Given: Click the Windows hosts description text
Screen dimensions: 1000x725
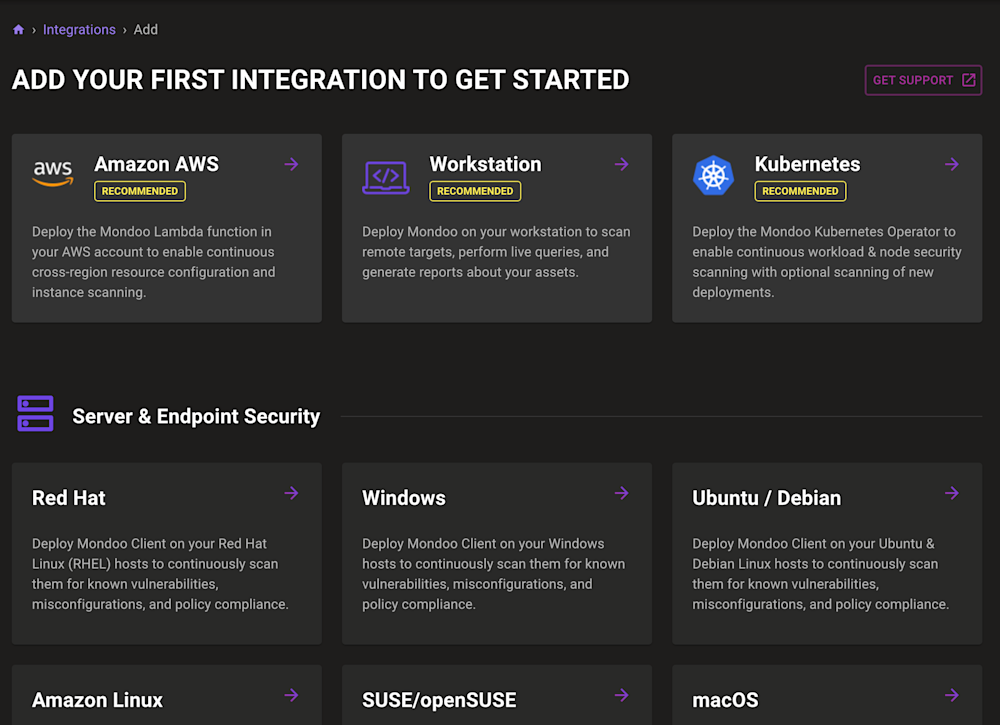Looking at the screenshot, I should coord(494,574).
